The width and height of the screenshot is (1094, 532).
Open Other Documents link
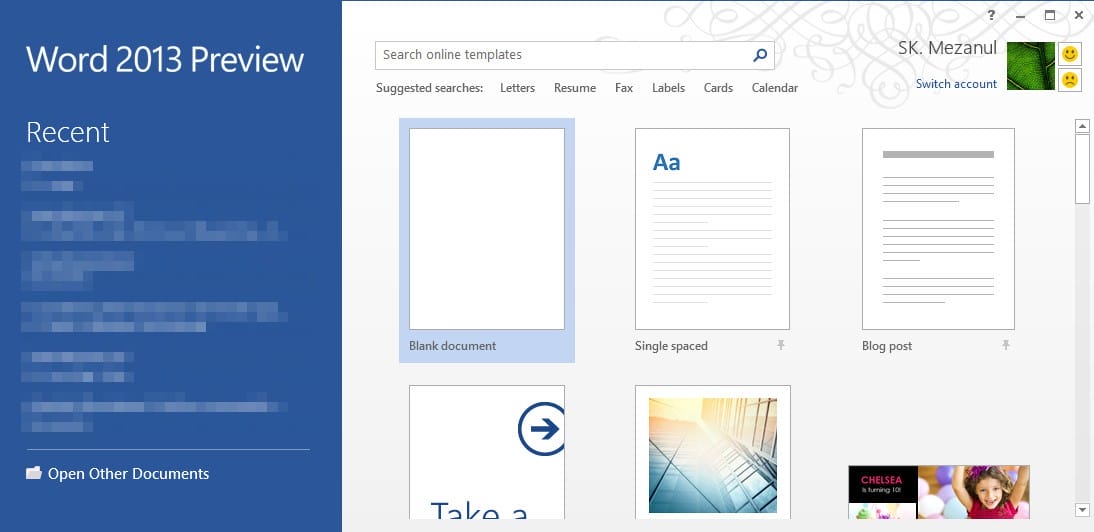click(128, 473)
